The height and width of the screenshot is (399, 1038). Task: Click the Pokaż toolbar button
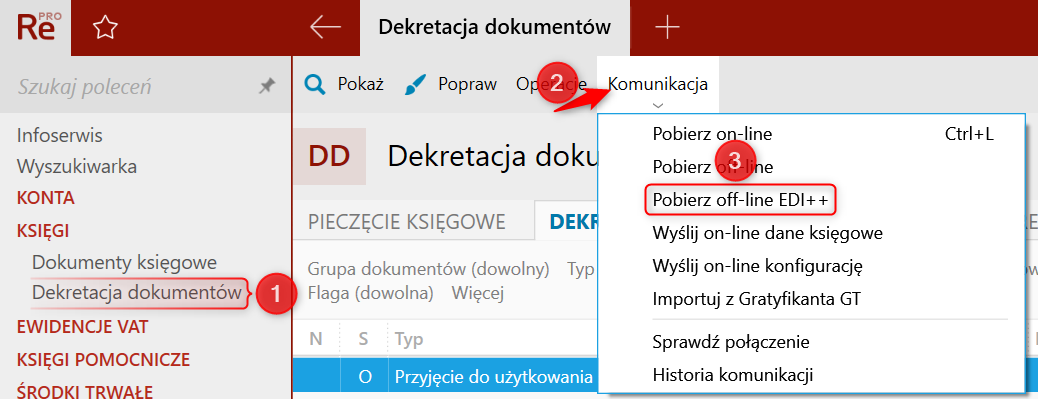point(344,85)
